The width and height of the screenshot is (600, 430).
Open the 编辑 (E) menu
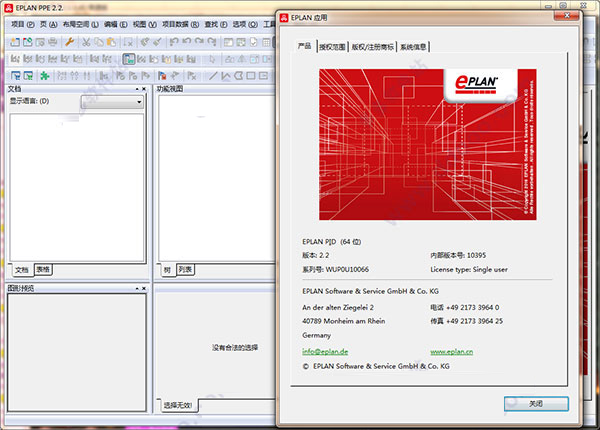[116, 24]
